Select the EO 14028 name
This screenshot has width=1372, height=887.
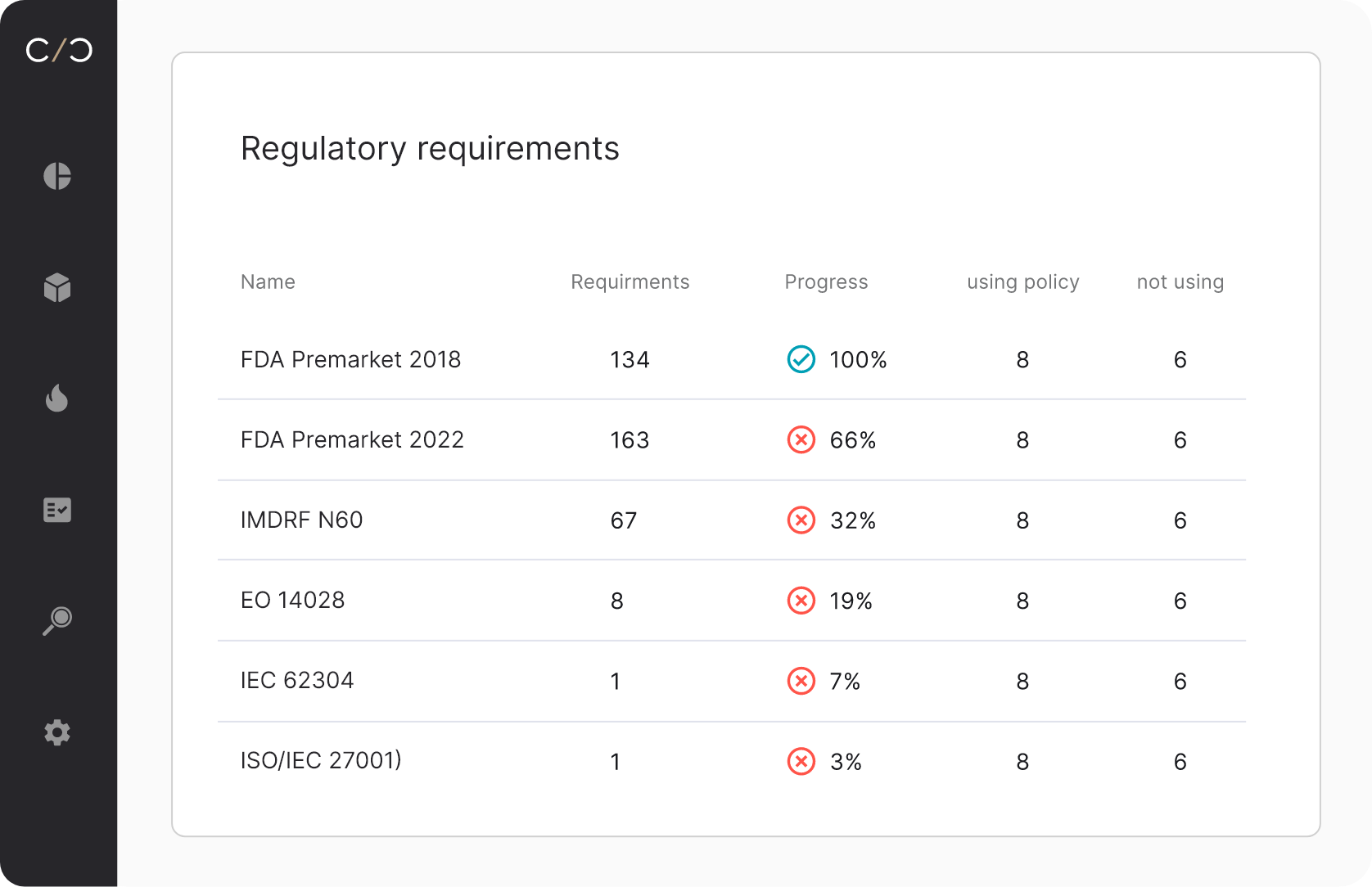pyautogui.click(x=292, y=600)
